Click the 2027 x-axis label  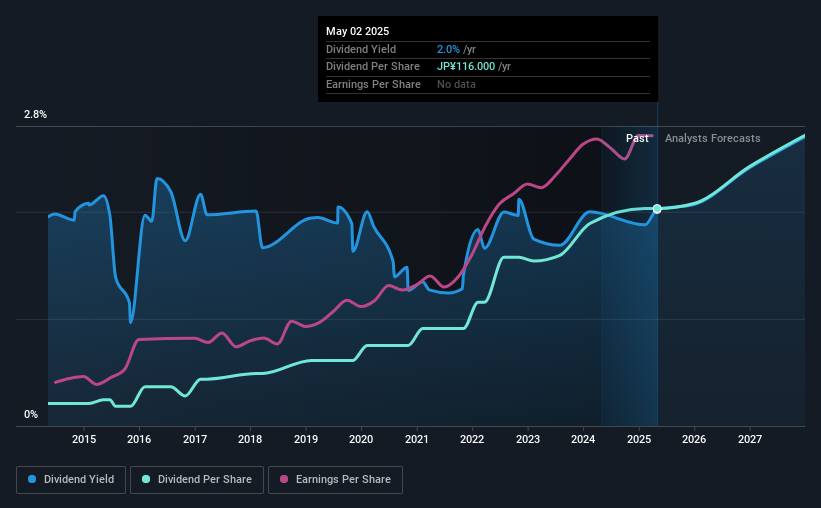click(x=750, y=439)
